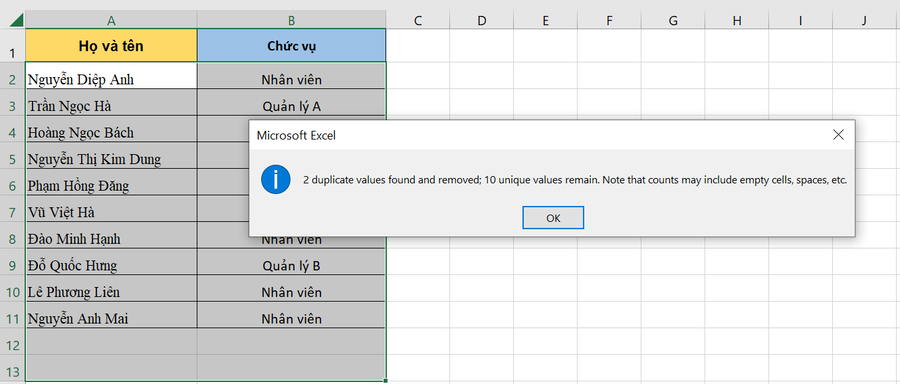The width and height of the screenshot is (900, 384).
Task: Click OK in the Microsoft Excel dialog
Action: point(553,218)
